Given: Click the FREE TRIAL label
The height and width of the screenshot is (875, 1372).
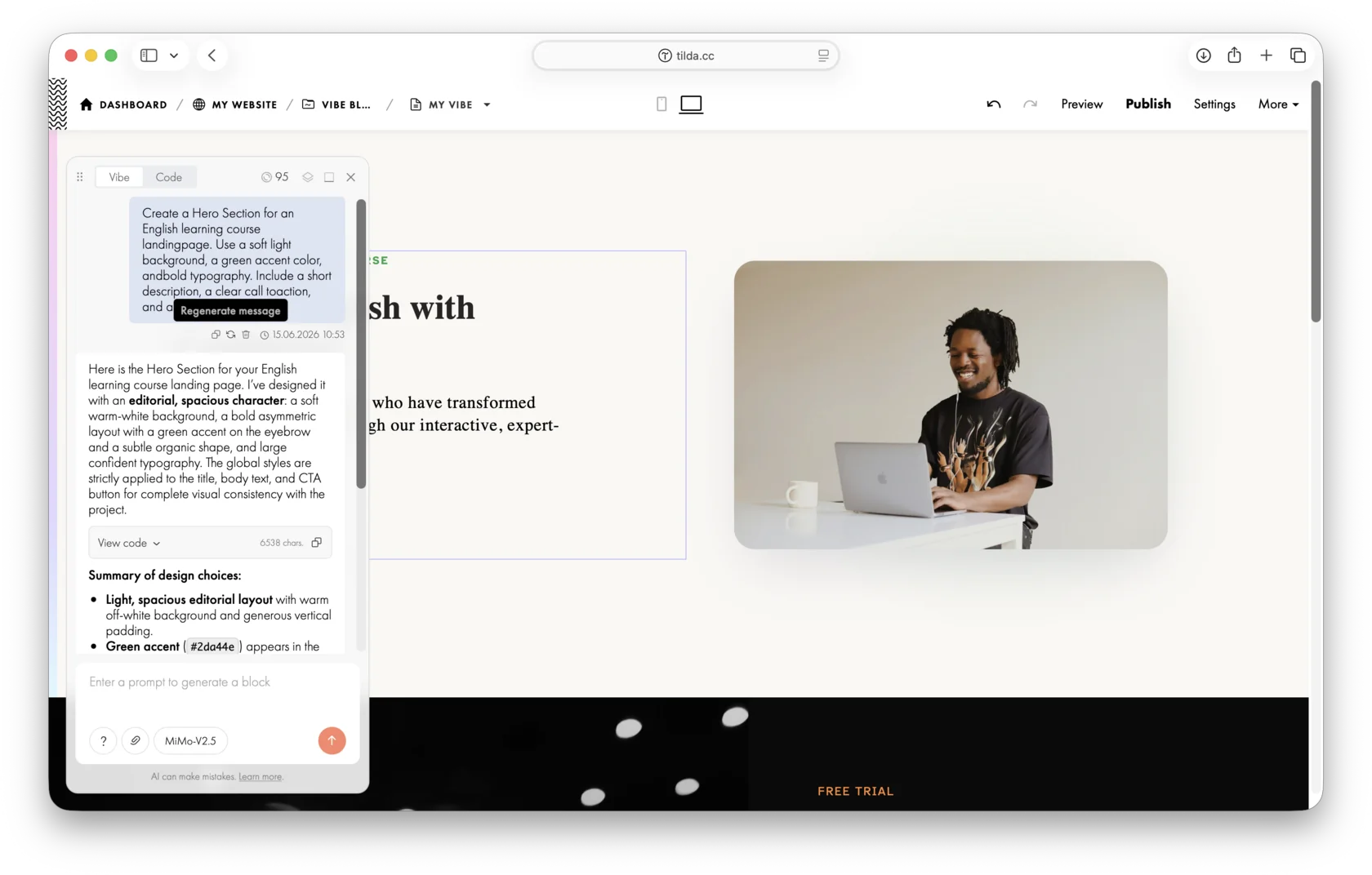Looking at the screenshot, I should [x=855, y=791].
